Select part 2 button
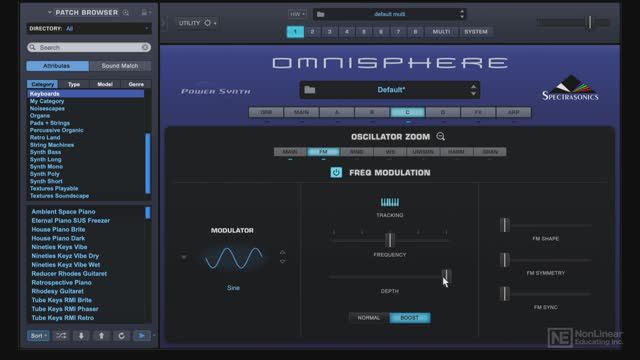The width and height of the screenshot is (640, 360). click(312, 31)
